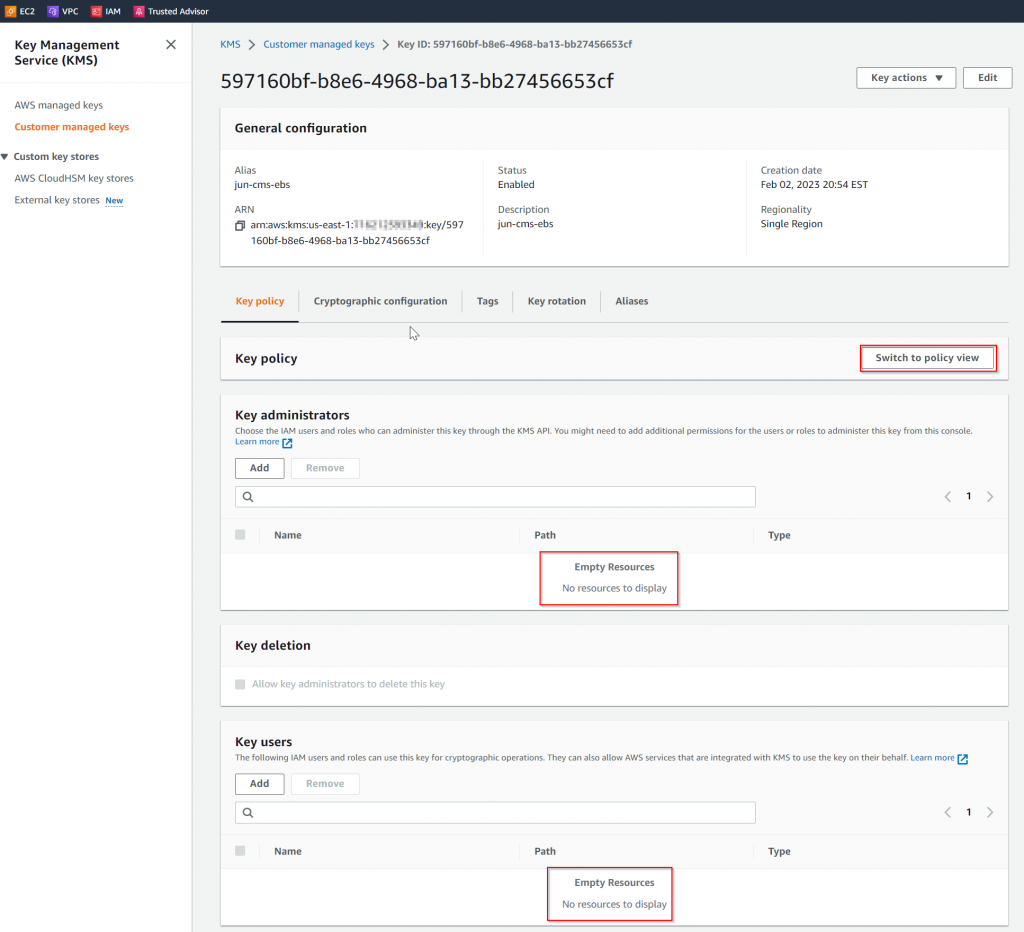The width and height of the screenshot is (1024, 932).
Task: Click search icon in Key users filter
Action: pos(248,812)
